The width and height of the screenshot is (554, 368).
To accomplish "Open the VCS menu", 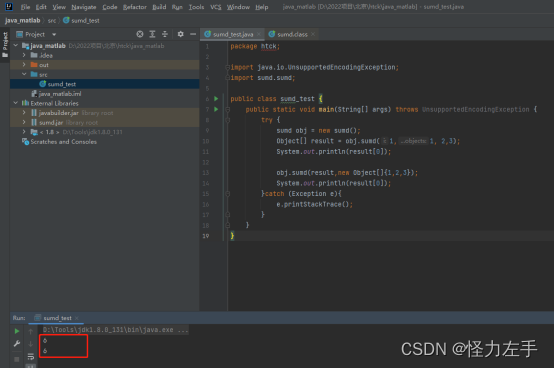I will pos(216,7).
